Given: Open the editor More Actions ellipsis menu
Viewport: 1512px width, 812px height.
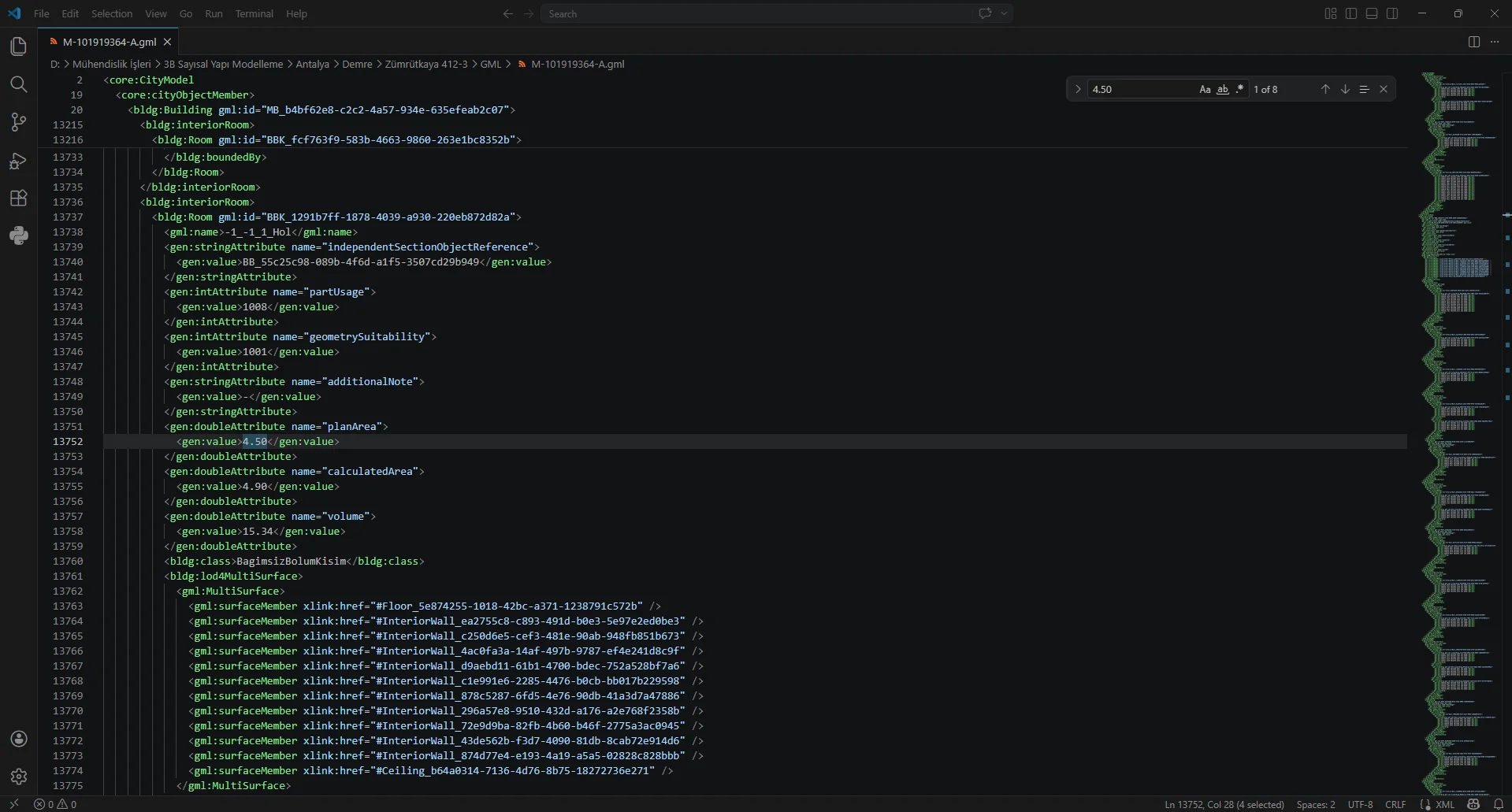Looking at the screenshot, I should pyautogui.click(x=1495, y=42).
